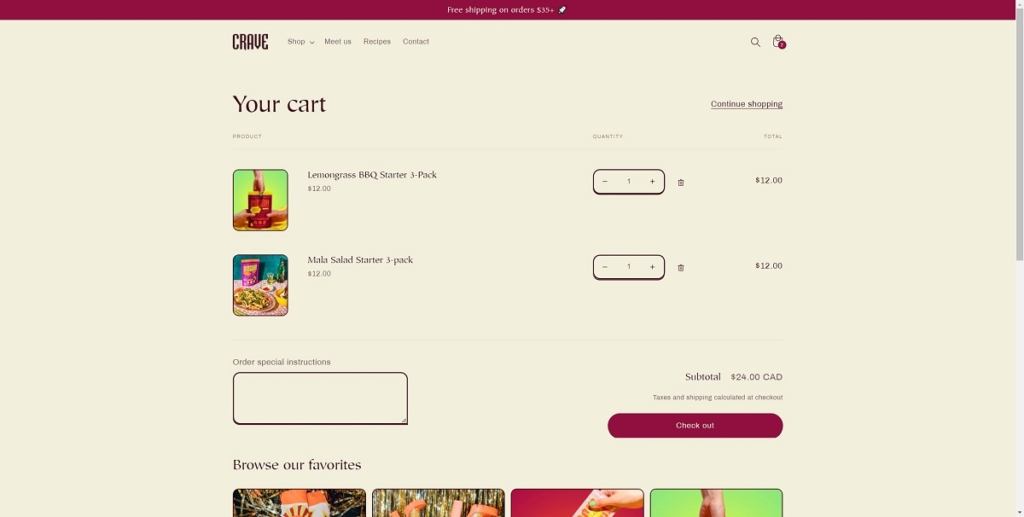1024x517 pixels.
Task: Open the Recipes menu item
Action: (x=377, y=42)
